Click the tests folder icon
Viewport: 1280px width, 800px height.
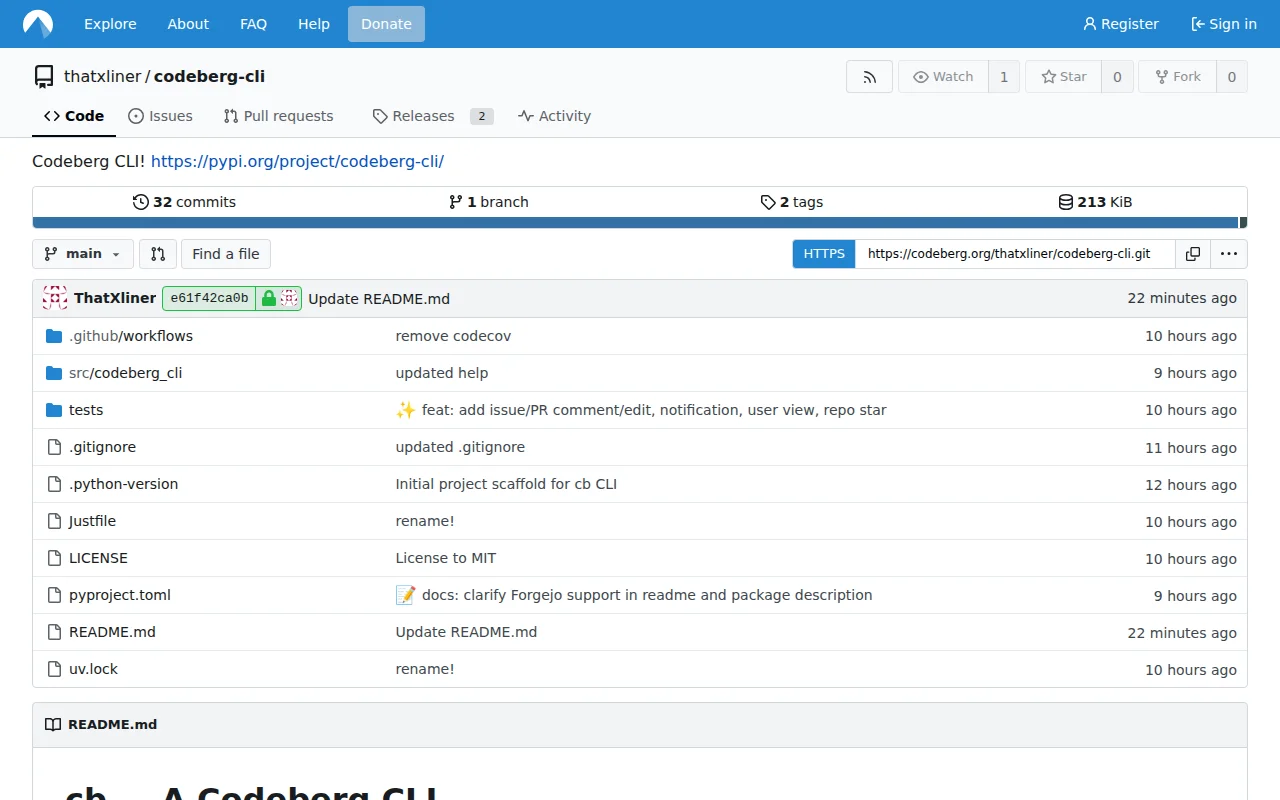[54, 410]
